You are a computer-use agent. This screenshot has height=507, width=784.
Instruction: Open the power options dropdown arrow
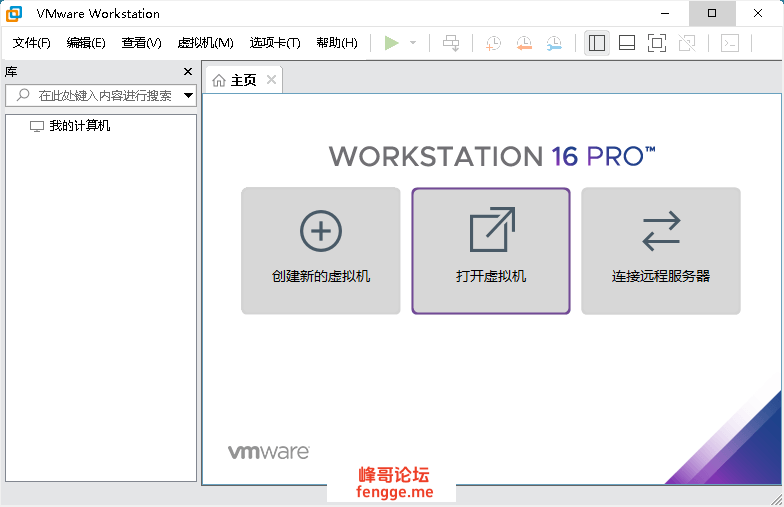tap(413, 43)
